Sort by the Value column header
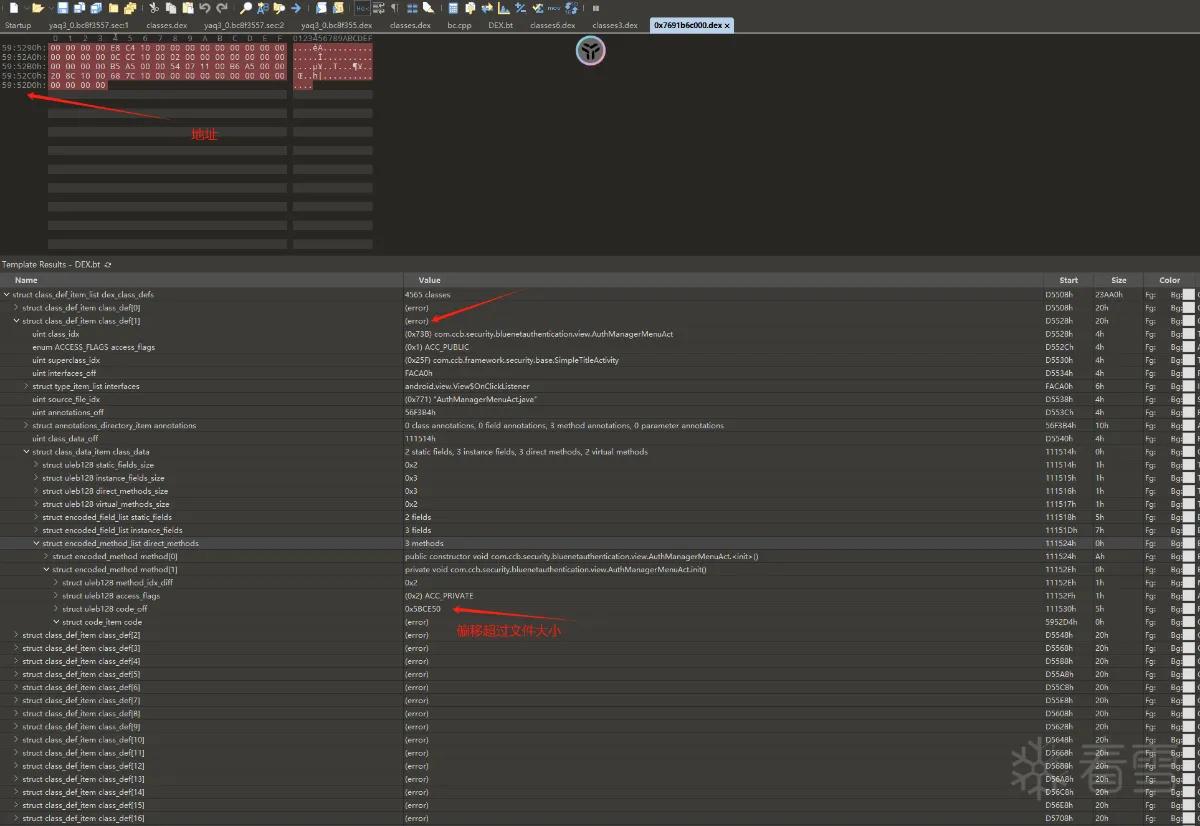Viewport: 1200px width, 826px height. pos(724,280)
